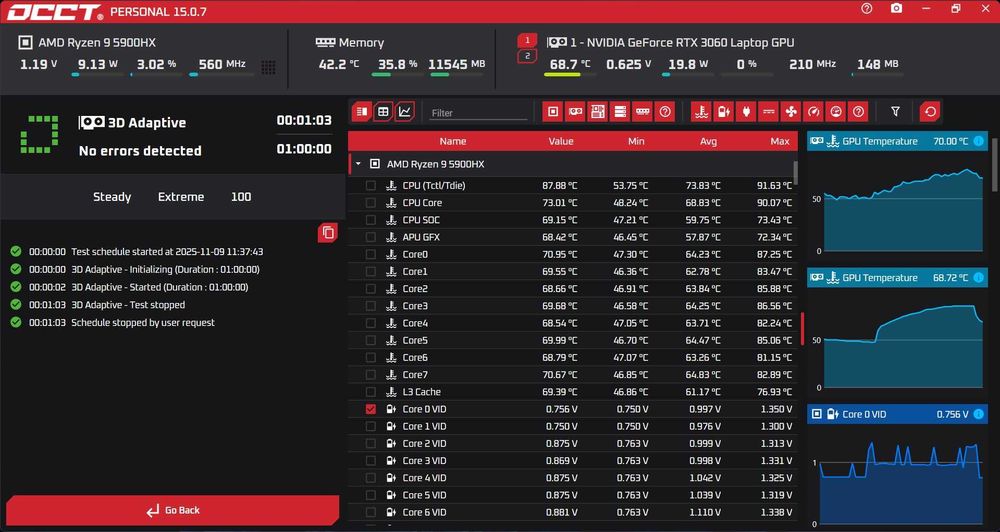Toggle the CPU hardware filter icon

click(553, 112)
